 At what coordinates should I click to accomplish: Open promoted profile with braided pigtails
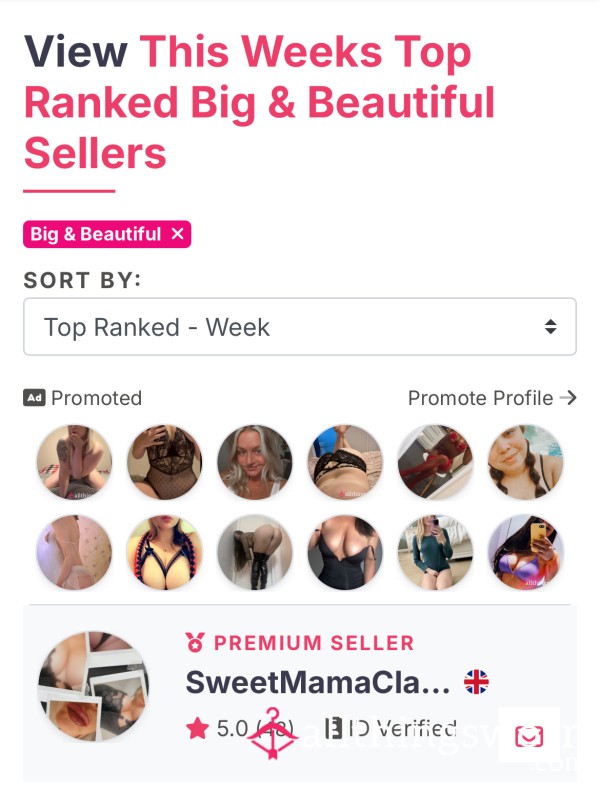click(x=526, y=462)
